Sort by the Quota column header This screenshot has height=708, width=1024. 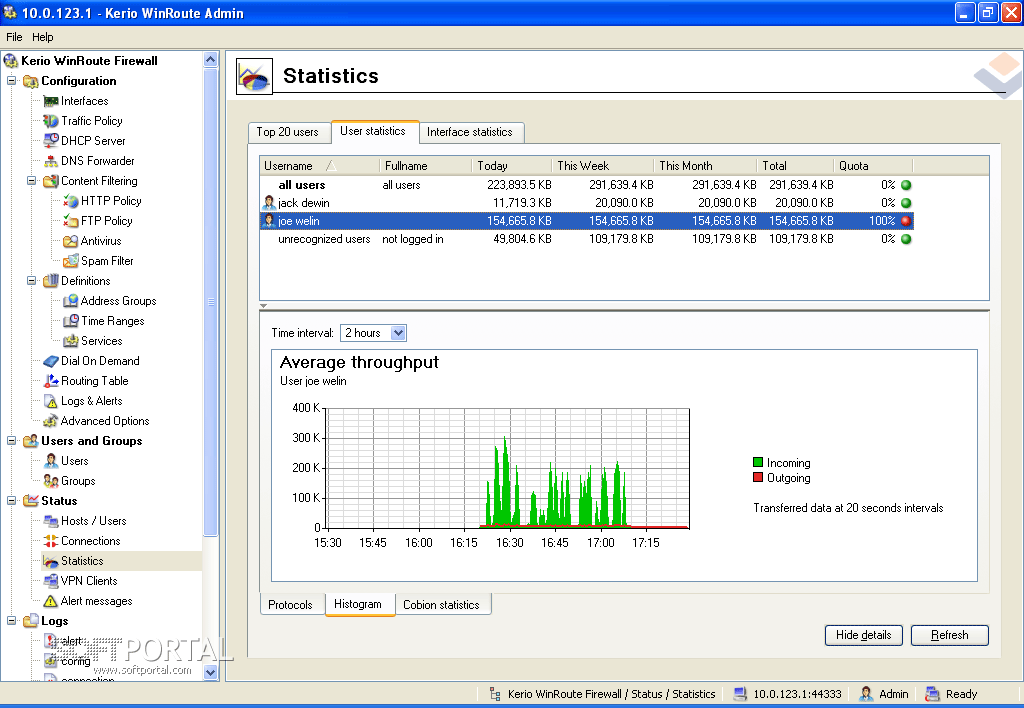coord(873,166)
